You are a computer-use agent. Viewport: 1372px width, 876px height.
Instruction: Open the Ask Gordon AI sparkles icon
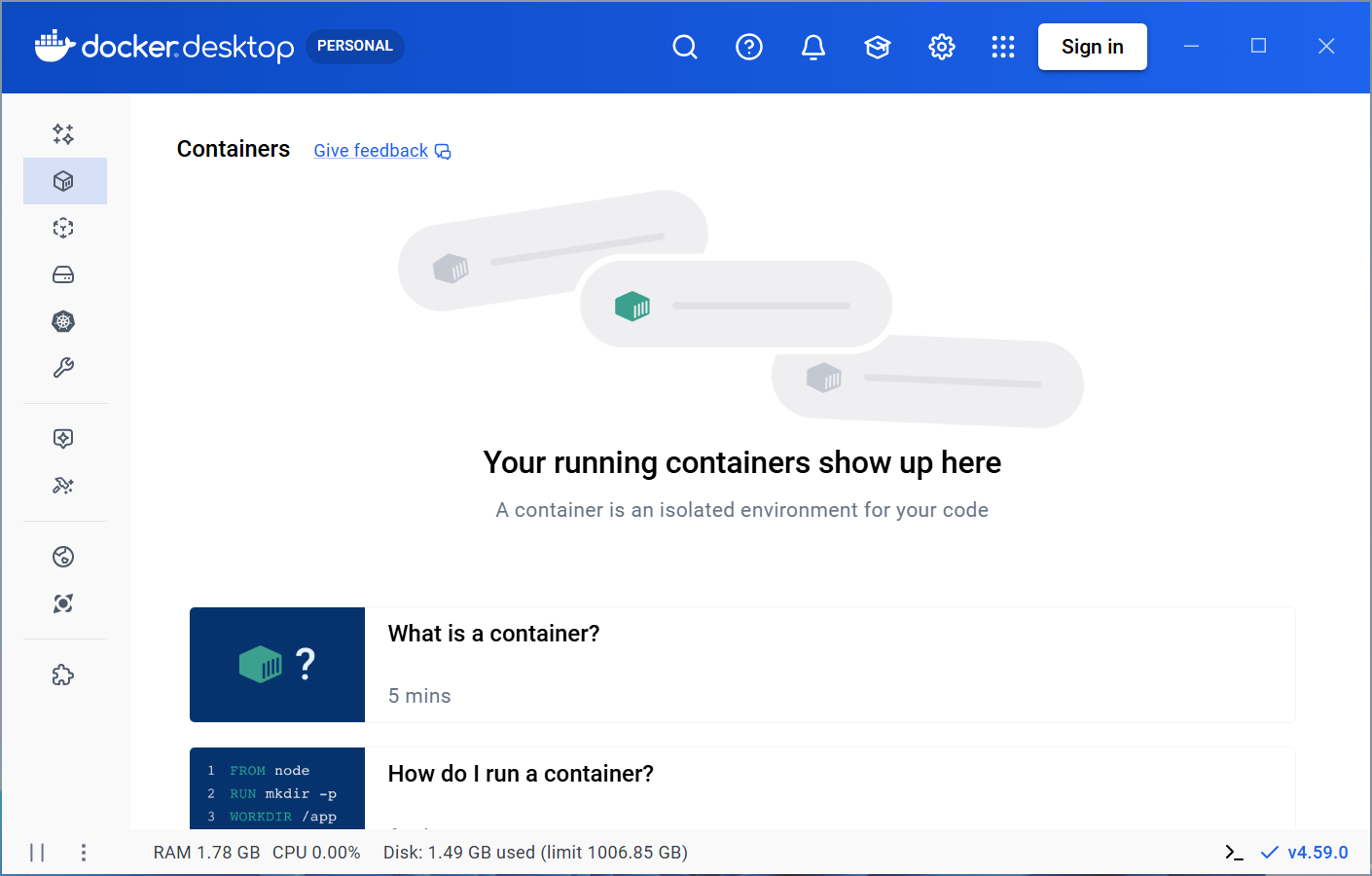point(63,134)
